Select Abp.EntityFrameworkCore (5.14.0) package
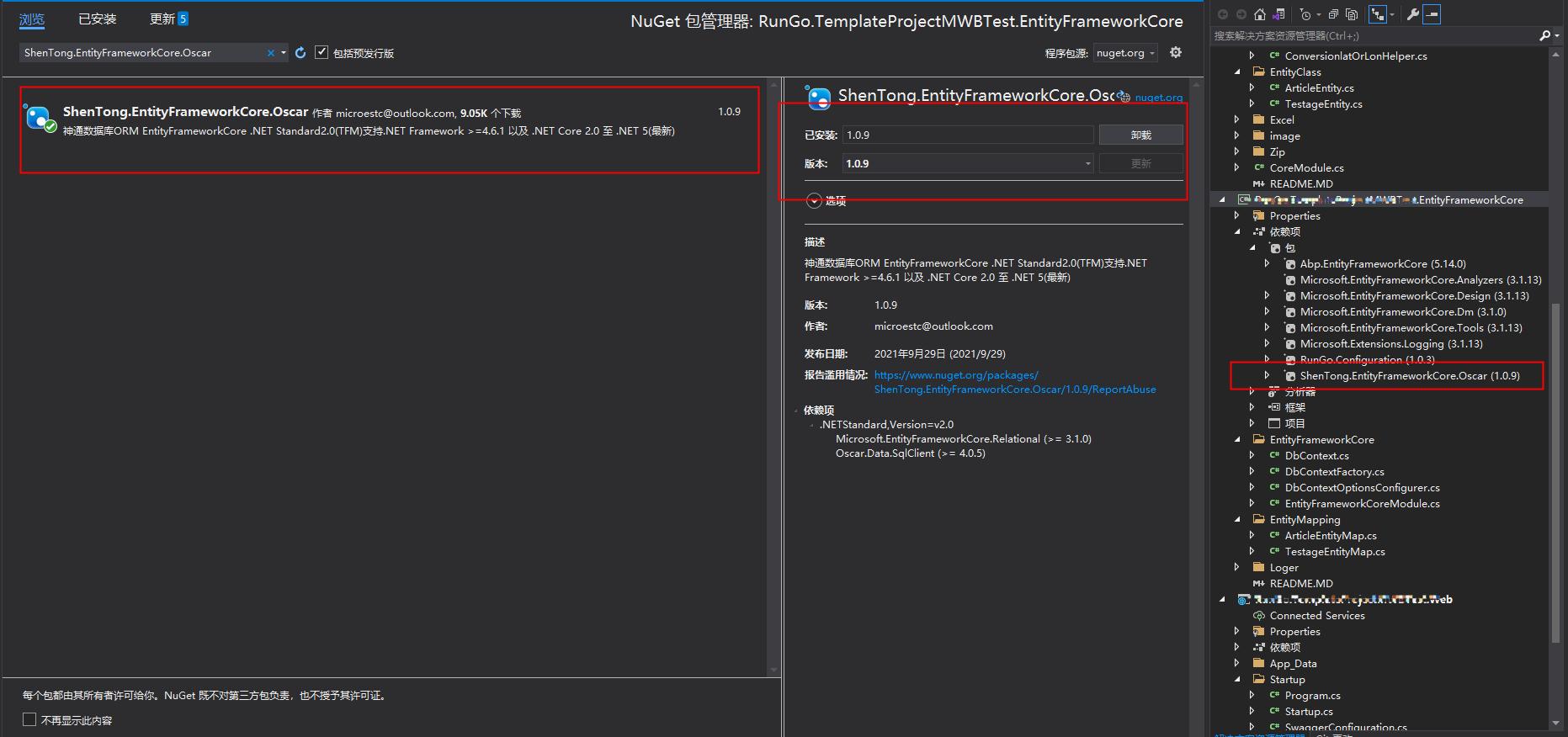The height and width of the screenshot is (737, 1568). [x=1382, y=263]
